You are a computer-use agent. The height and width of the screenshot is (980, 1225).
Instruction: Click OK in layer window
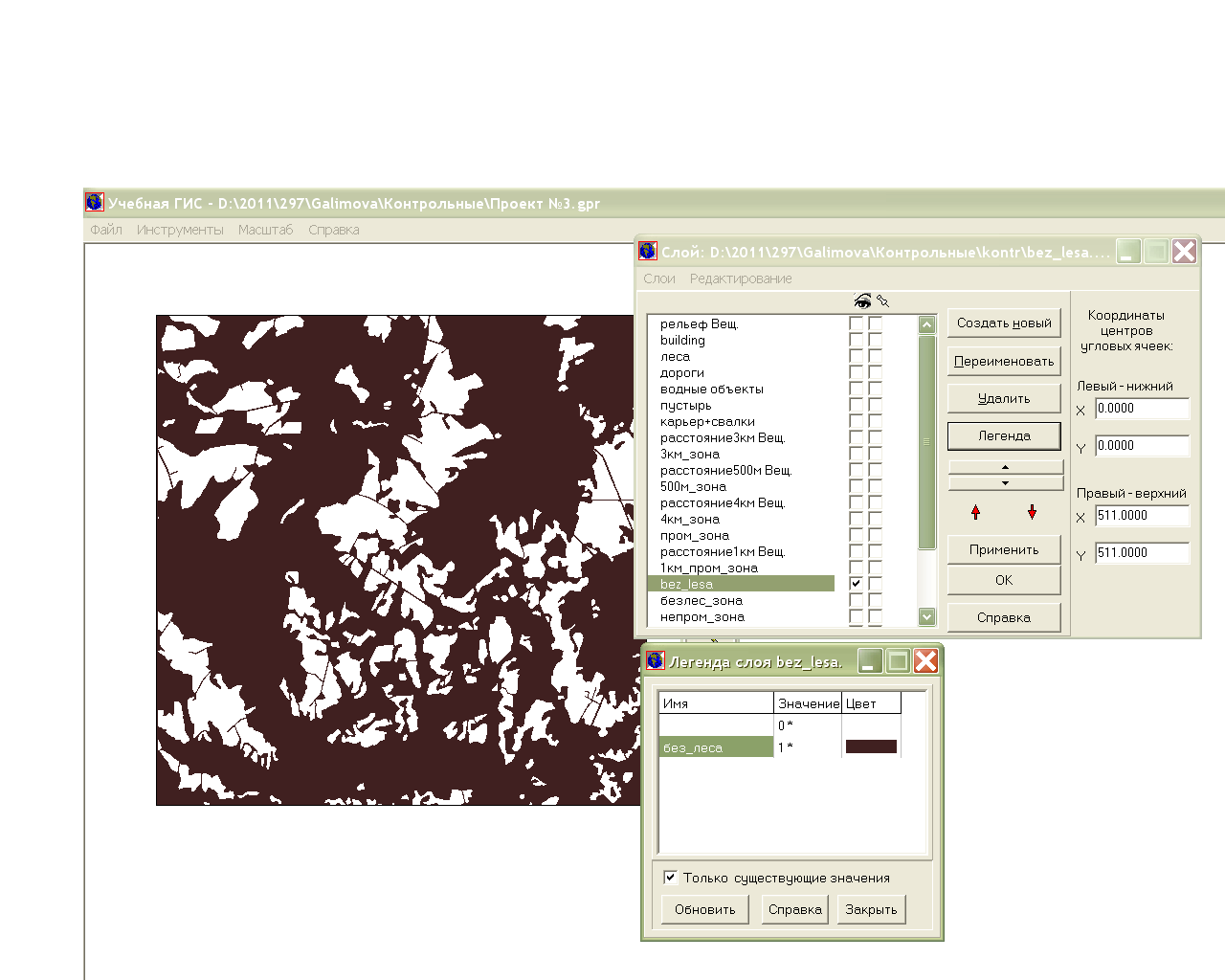click(1004, 580)
